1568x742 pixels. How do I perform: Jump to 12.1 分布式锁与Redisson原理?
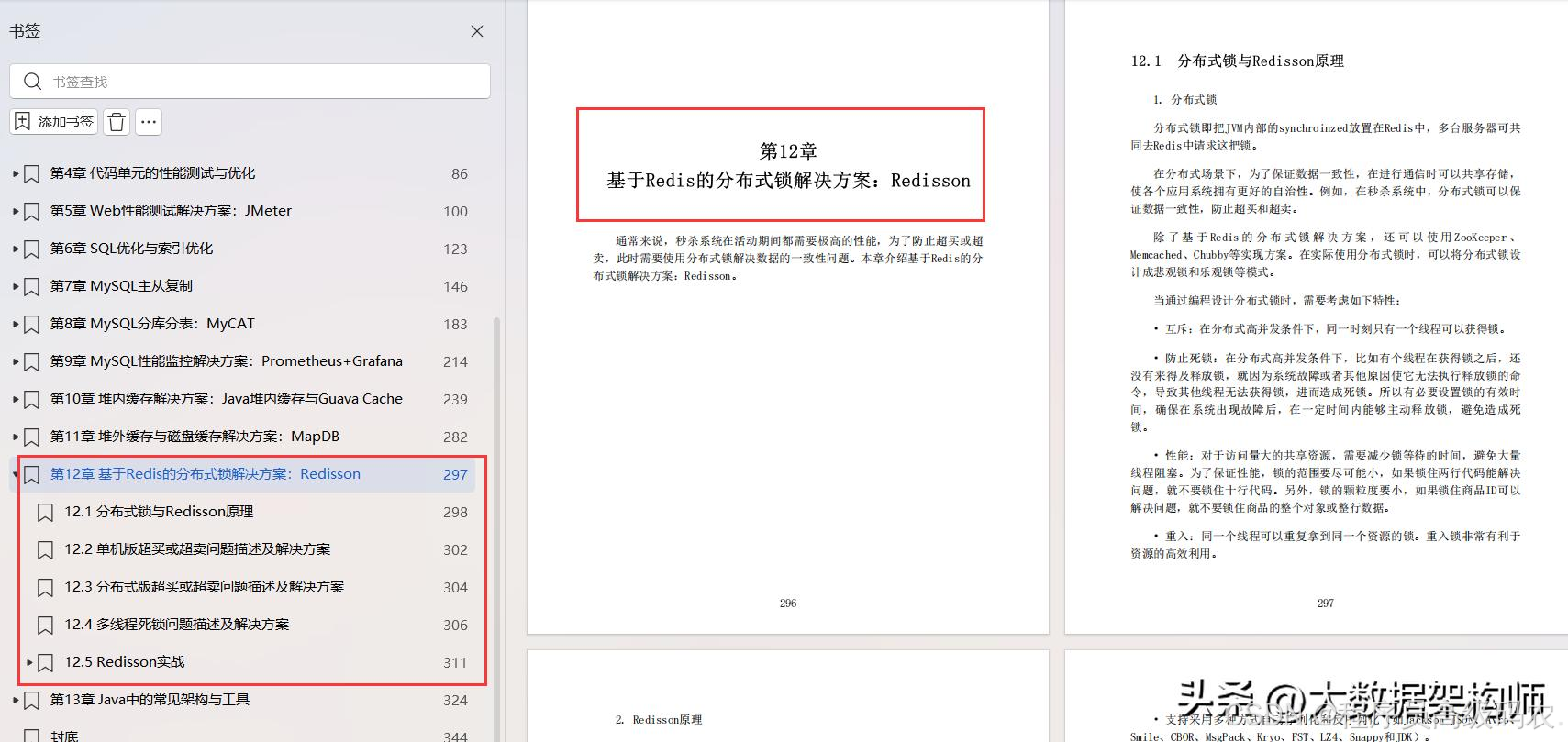pyautogui.click(x=159, y=512)
